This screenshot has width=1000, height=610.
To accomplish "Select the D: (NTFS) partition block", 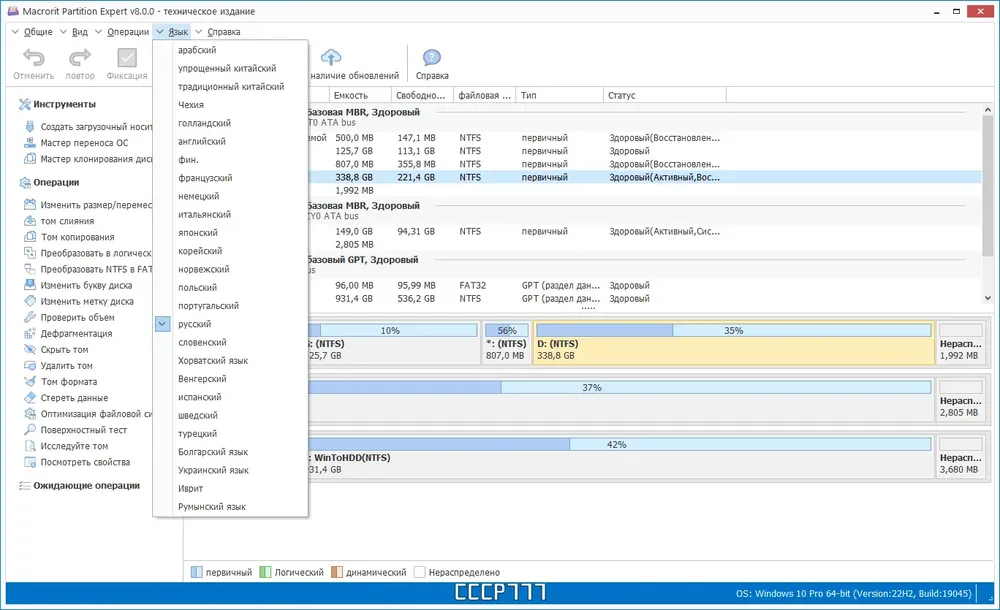I will (x=733, y=343).
